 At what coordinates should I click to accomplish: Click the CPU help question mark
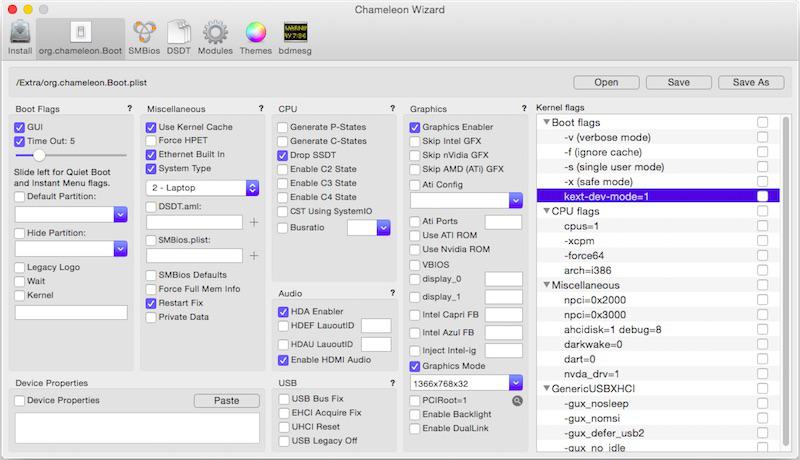pyautogui.click(x=392, y=108)
